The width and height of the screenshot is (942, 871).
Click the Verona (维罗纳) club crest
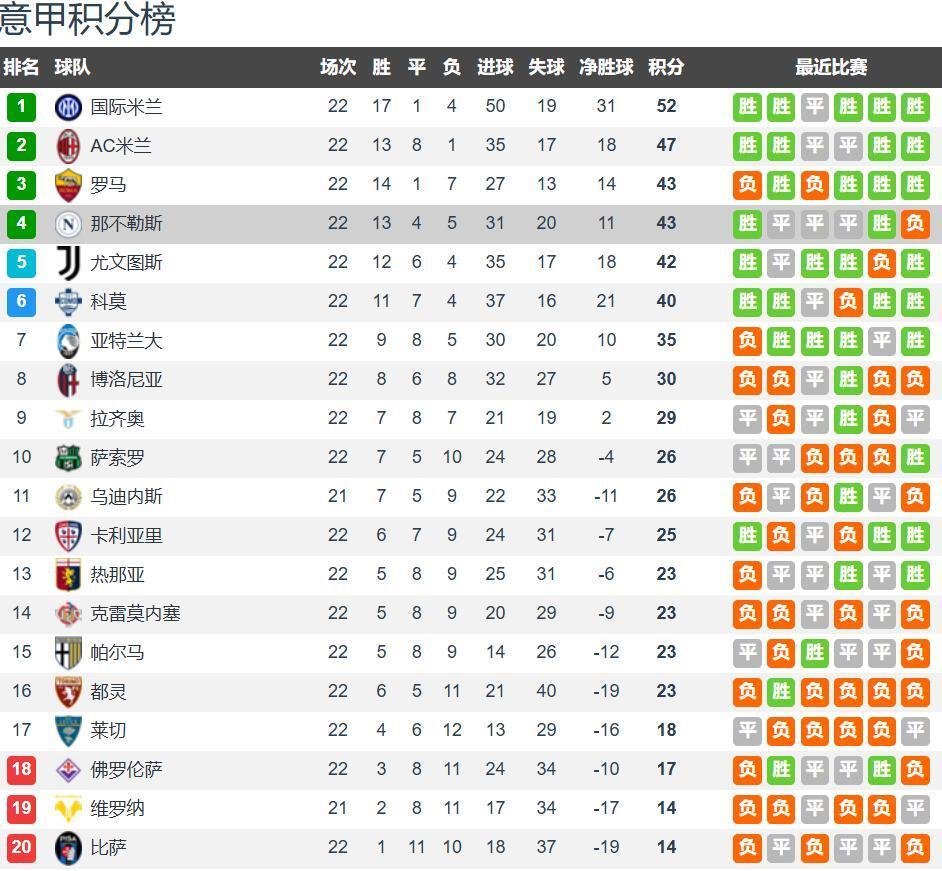(68, 809)
